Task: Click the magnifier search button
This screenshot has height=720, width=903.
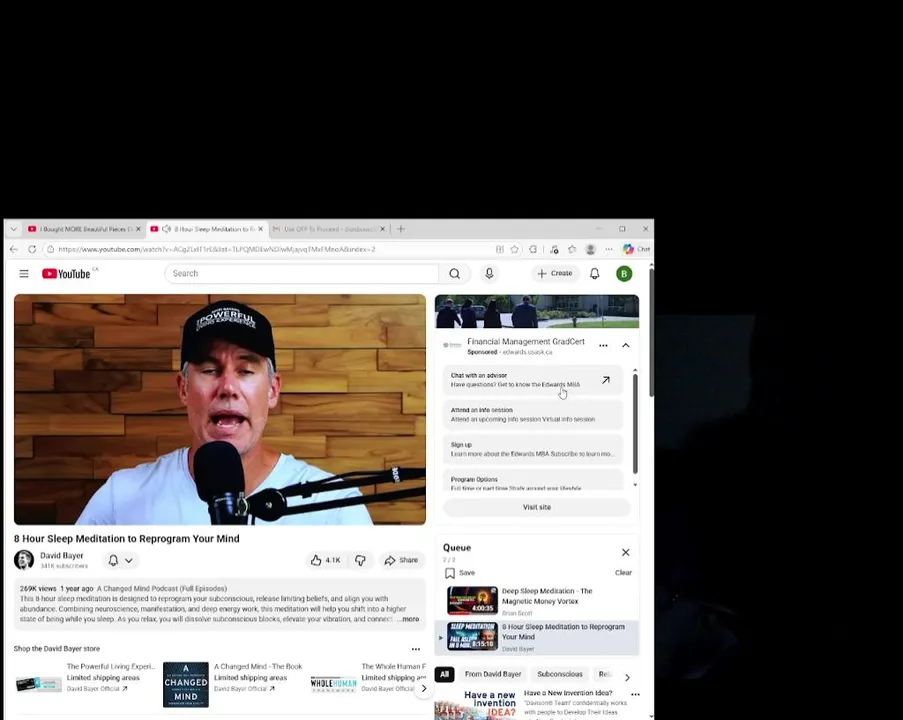Action: (x=454, y=274)
